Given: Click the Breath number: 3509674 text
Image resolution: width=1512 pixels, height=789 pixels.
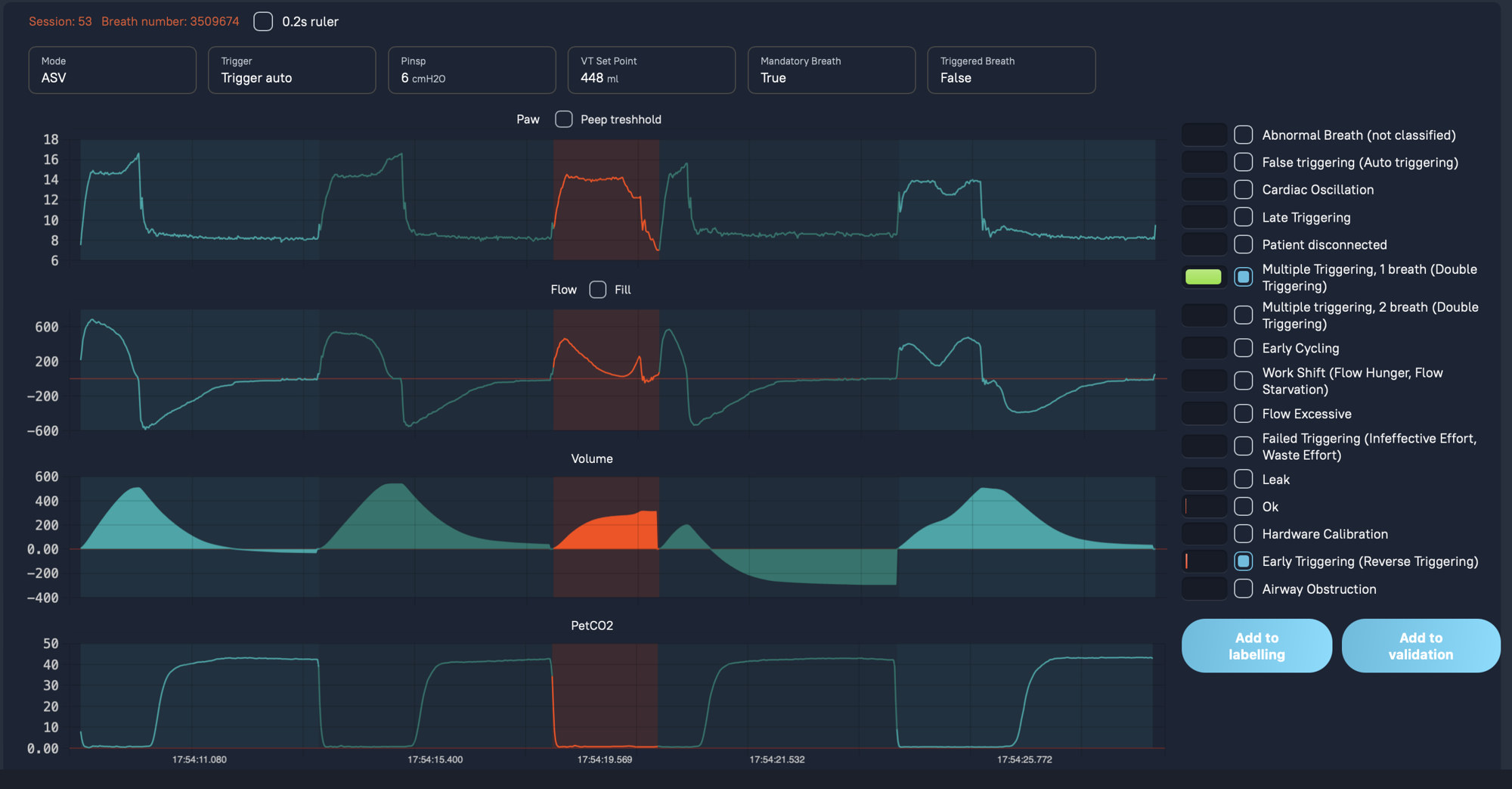Looking at the screenshot, I should [170, 21].
